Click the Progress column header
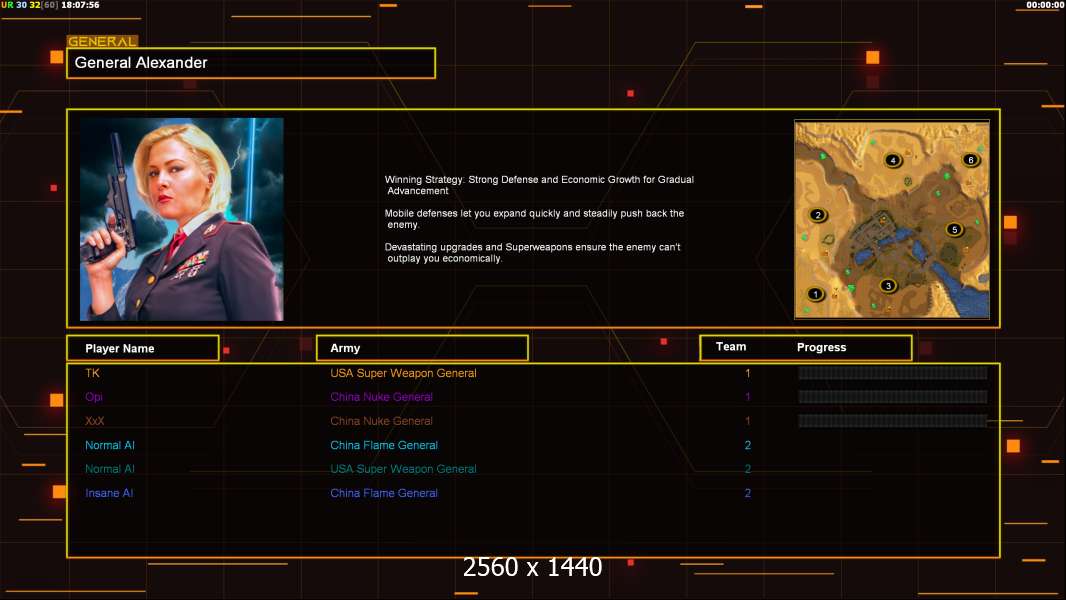The image size is (1066, 600). [x=821, y=347]
